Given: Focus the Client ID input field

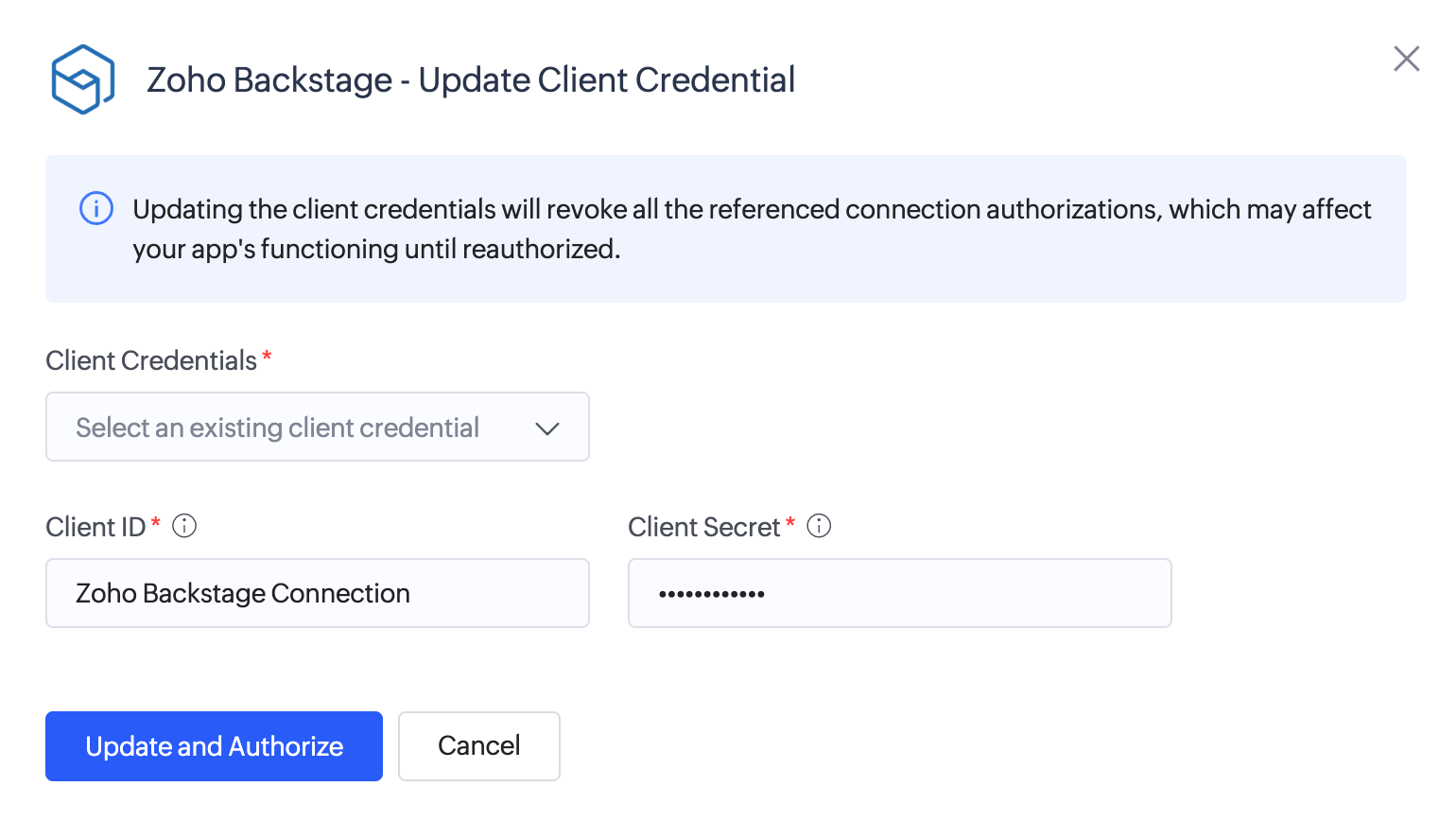Looking at the screenshot, I should pyautogui.click(x=317, y=593).
